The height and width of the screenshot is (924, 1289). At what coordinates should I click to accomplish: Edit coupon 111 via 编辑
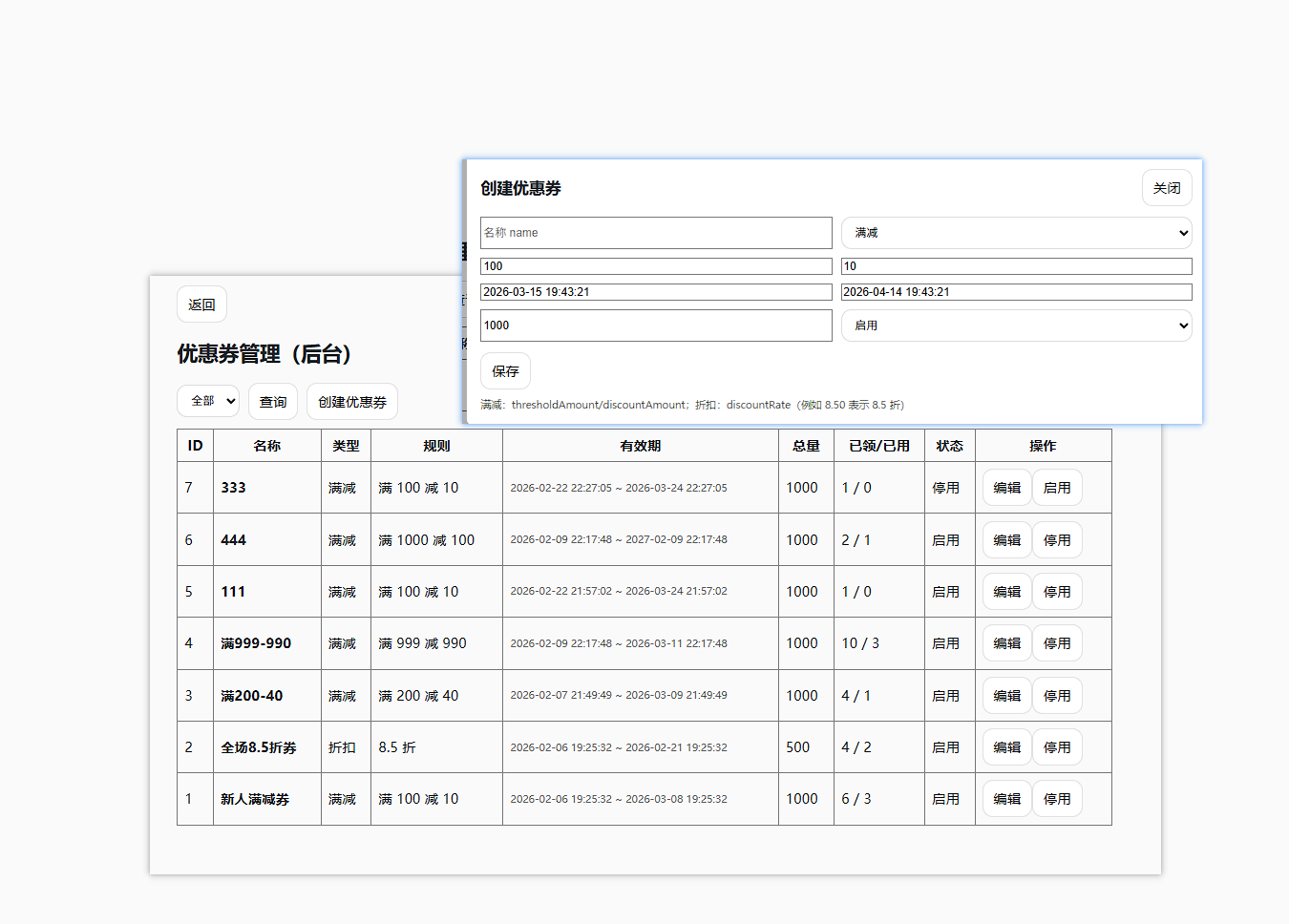click(1007, 592)
